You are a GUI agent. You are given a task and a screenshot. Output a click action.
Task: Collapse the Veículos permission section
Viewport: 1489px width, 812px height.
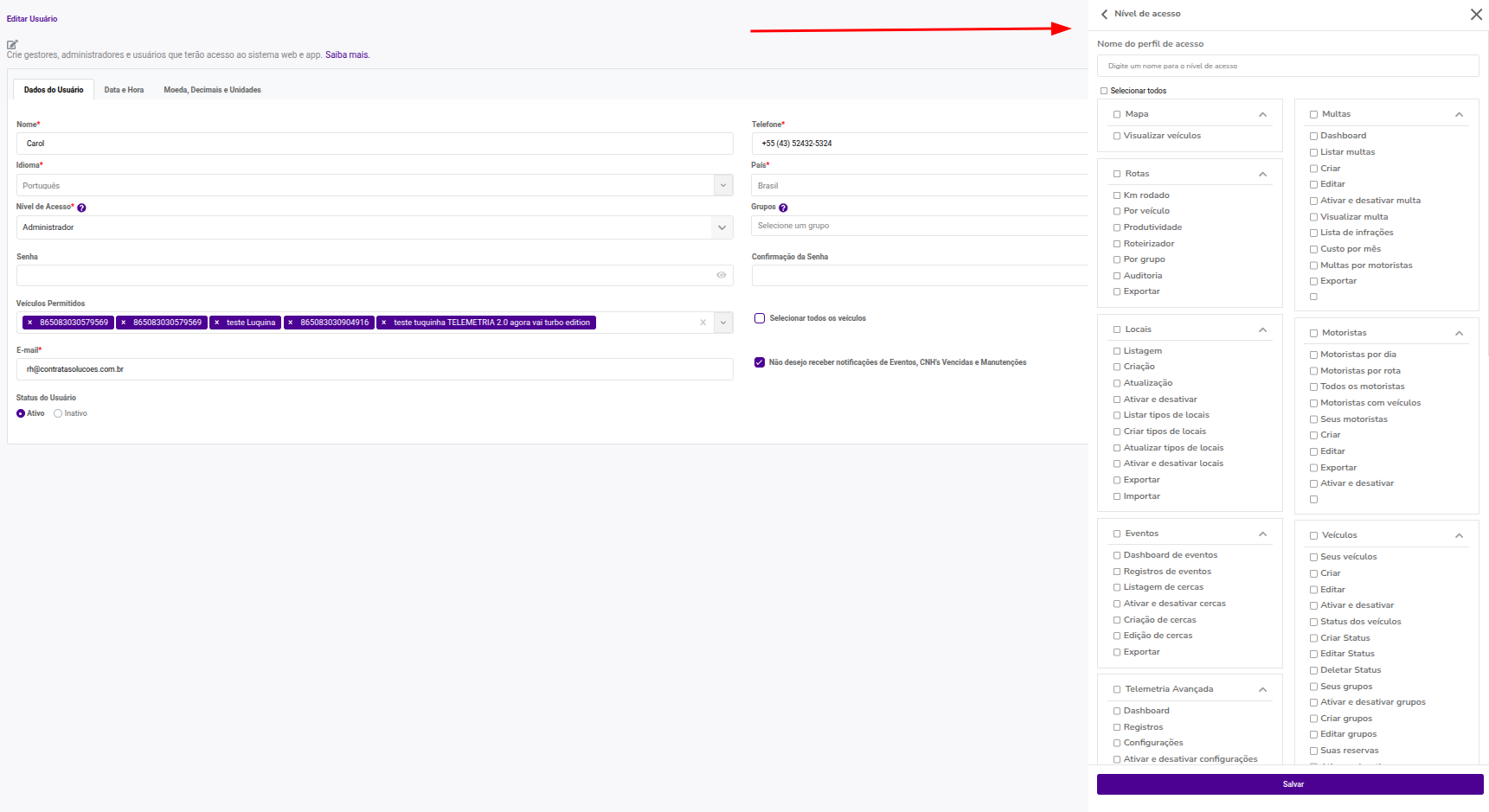click(x=1459, y=535)
